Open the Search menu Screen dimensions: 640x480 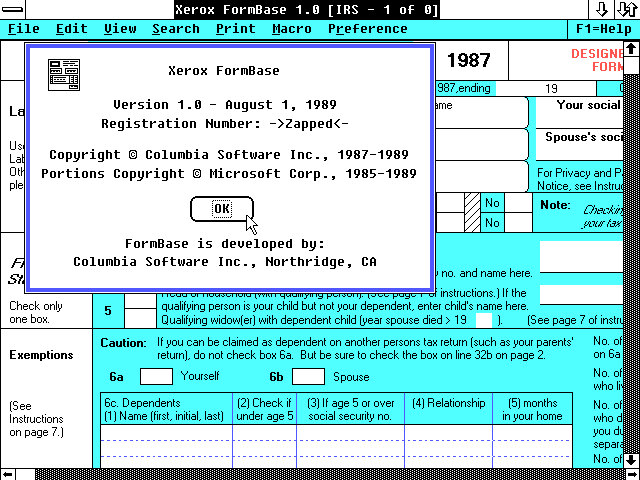[176, 29]
